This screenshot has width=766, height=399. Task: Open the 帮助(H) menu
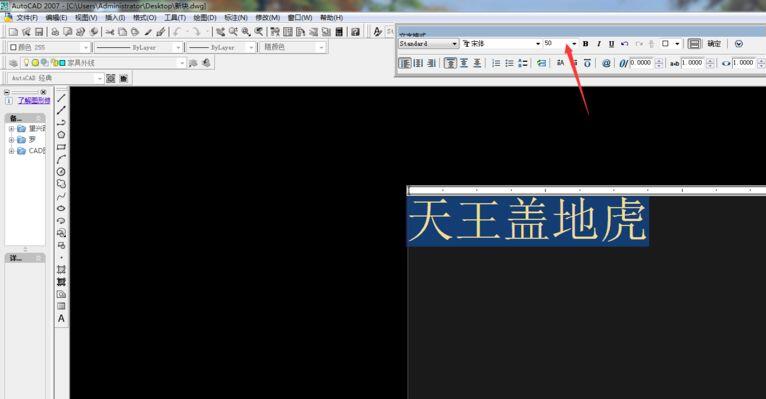(331, 18)
